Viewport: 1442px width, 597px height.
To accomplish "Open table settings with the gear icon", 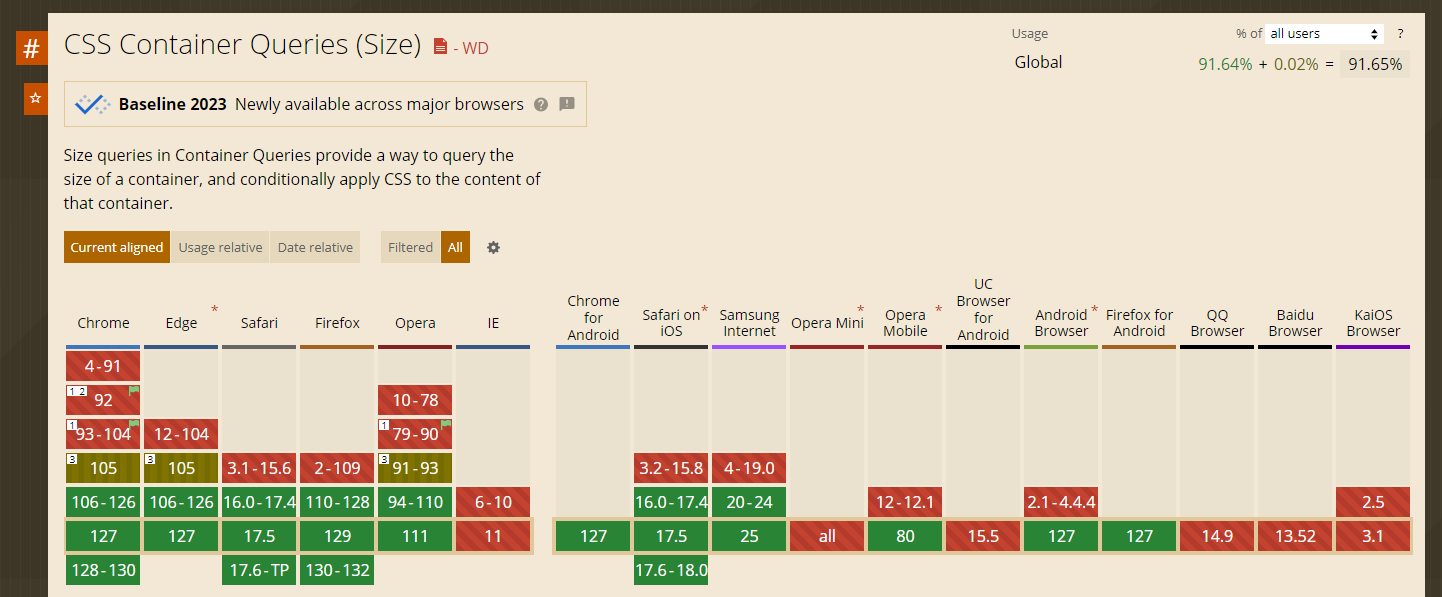I will pyautogui.click(x=493, y=247).
